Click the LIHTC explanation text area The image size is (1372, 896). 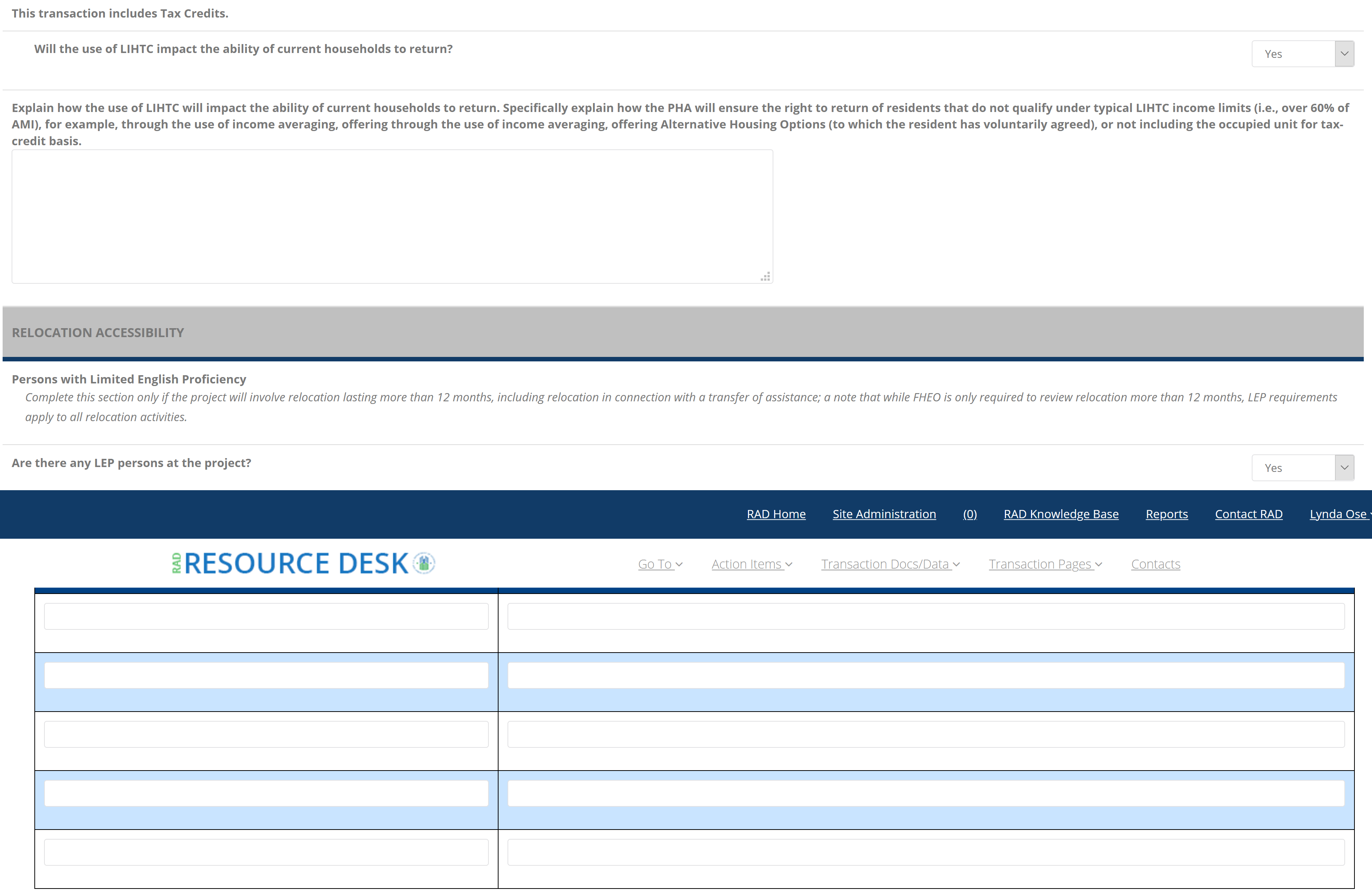[x=392, y=216]
